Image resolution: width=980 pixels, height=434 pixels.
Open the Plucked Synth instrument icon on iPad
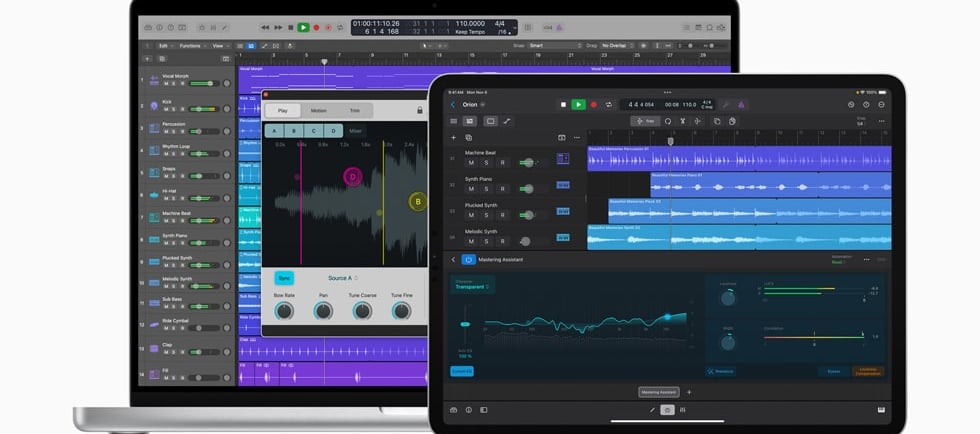(563, 211)
